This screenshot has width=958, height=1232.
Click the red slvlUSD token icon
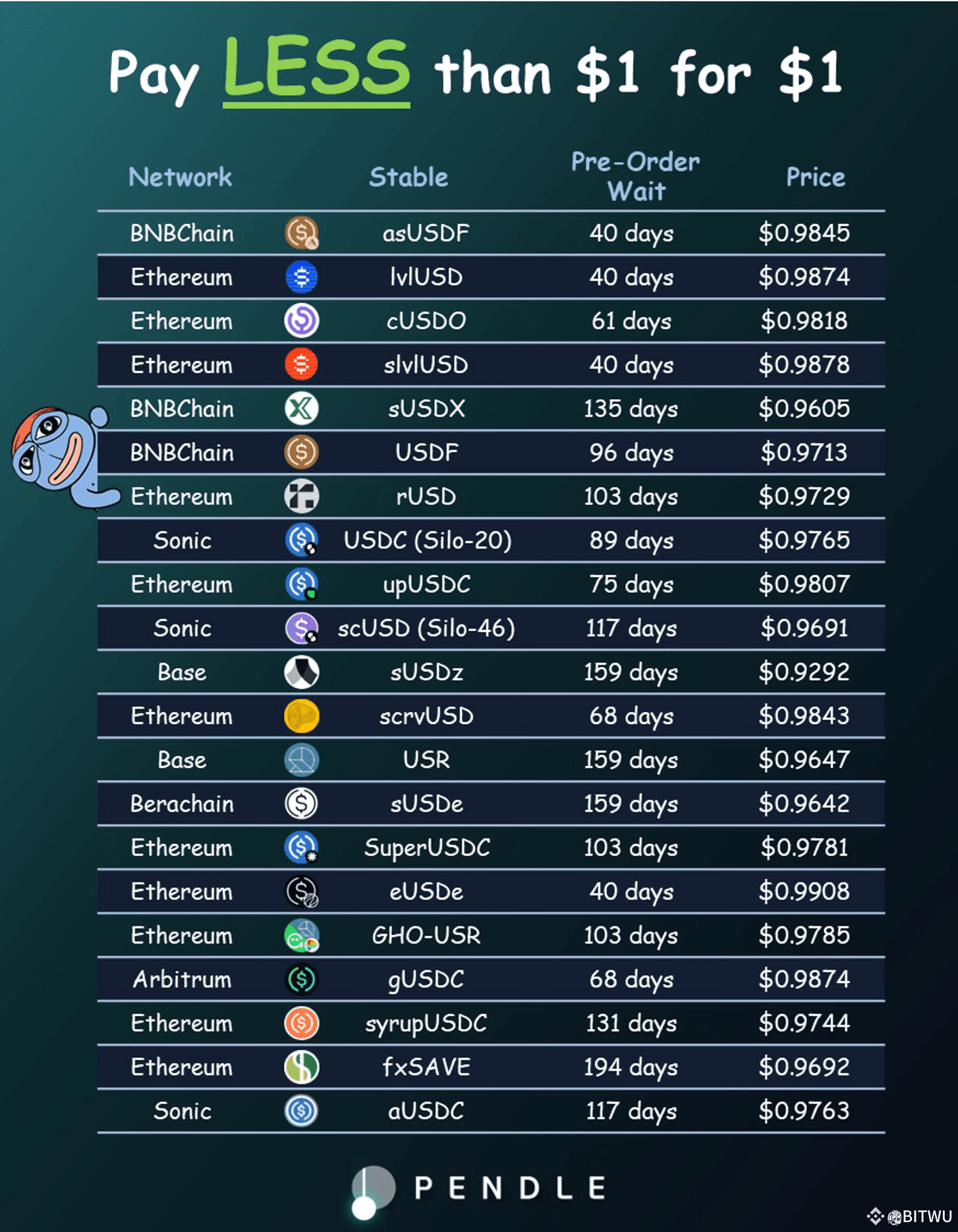point(302,364)
